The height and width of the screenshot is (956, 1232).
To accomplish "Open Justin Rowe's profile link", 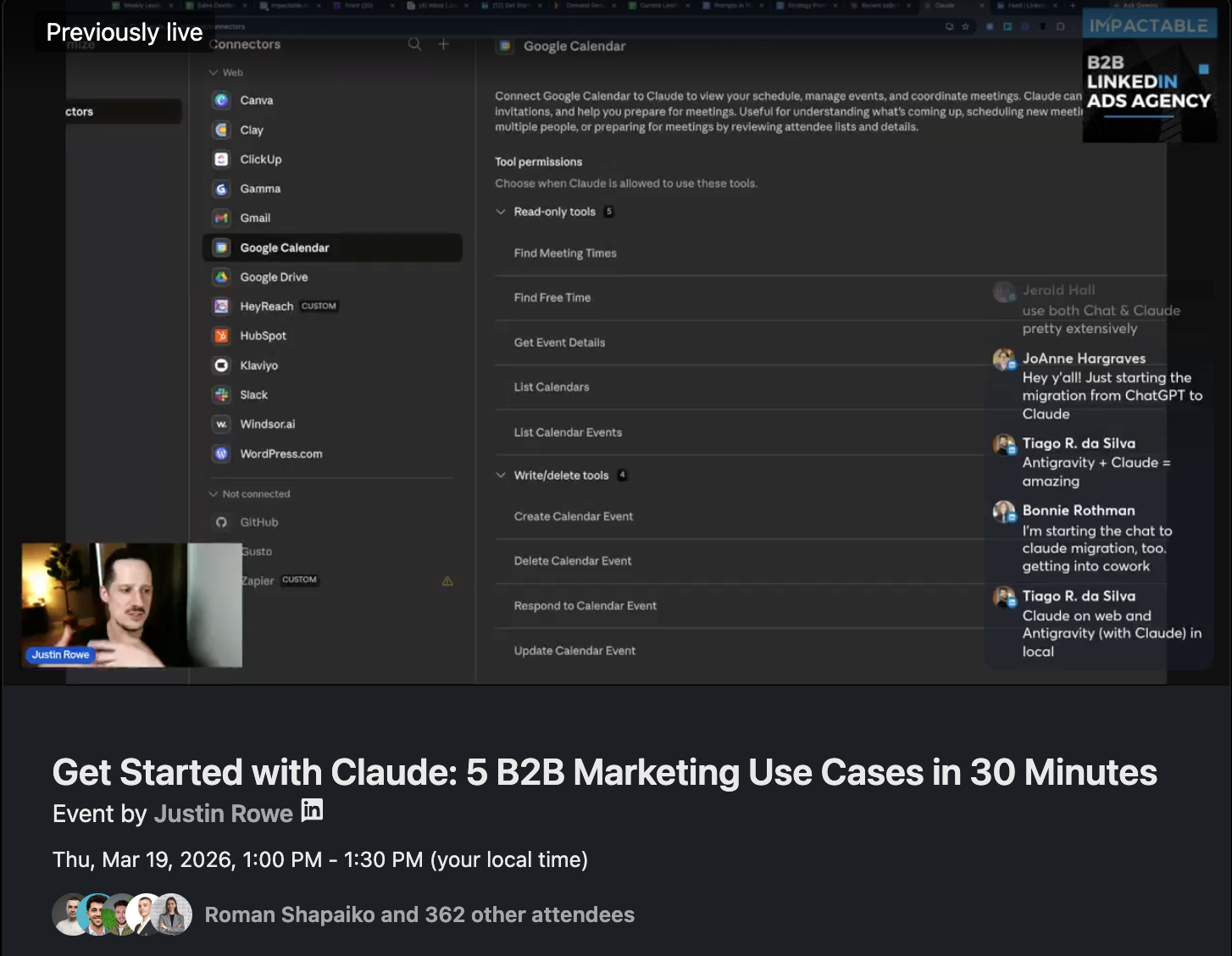I will point(223,814).
